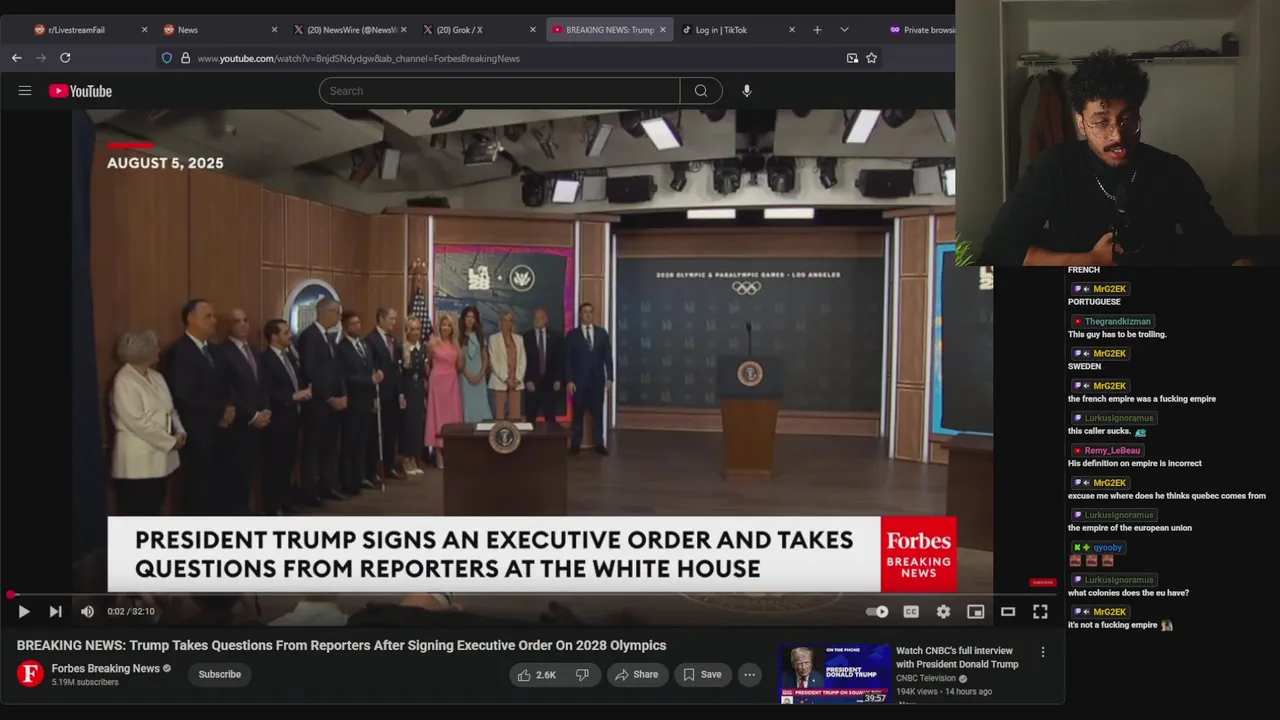This screenshot has height=720, width=1280.
Task: Open tracking protection shield icon
Action: [x=167, y=58]
